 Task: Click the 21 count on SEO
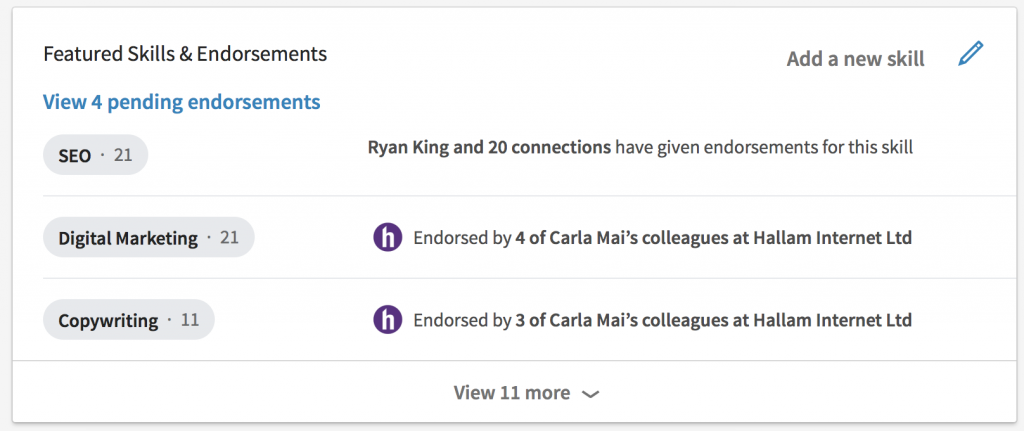(123, 156)
